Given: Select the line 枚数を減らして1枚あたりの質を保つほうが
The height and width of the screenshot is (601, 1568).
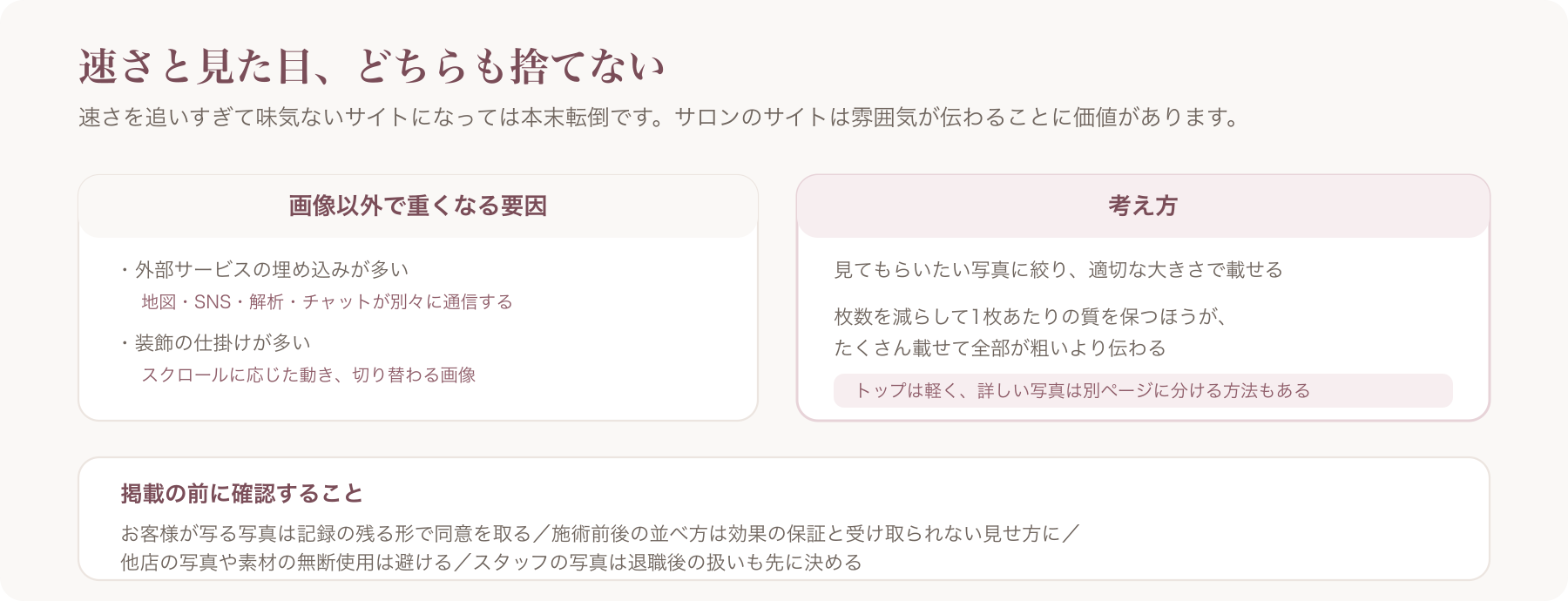Looking at the screenshot, I should click(x=1031, y=317).
